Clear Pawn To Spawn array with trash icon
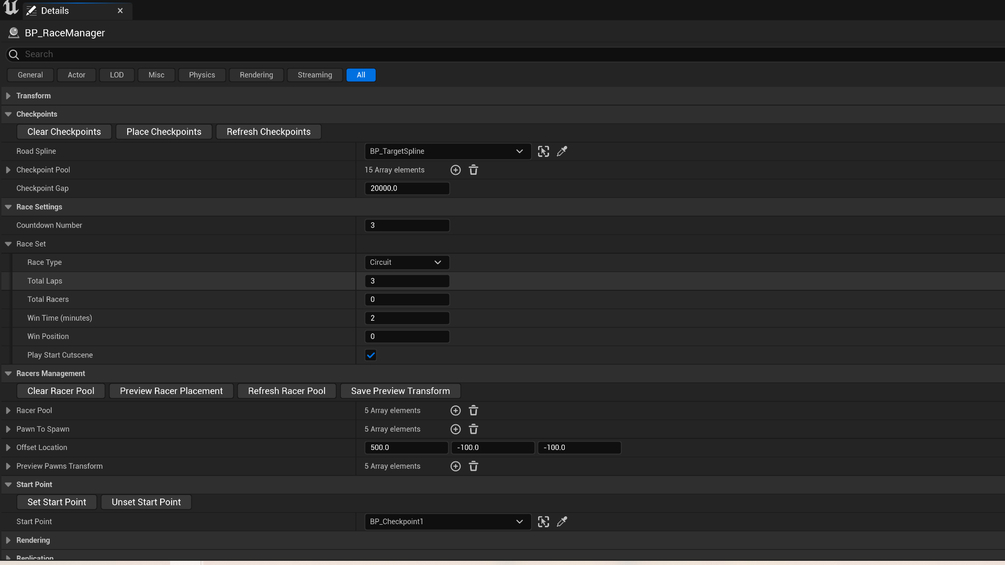The image size is (1005, 565). point(474,429)
